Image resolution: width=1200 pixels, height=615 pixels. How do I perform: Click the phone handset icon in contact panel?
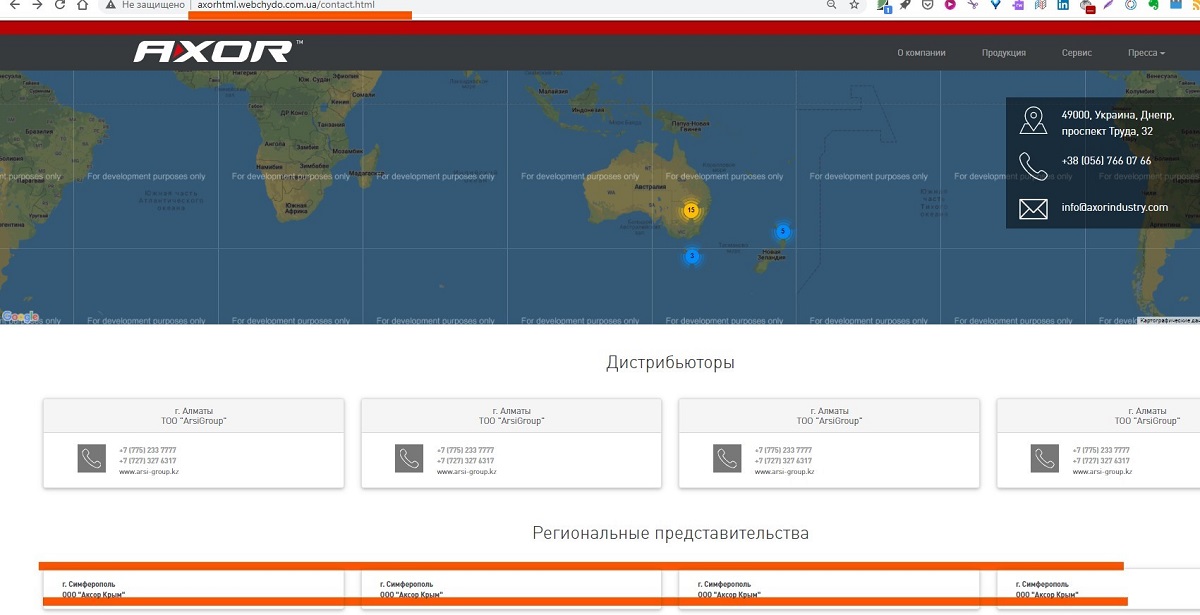(x=1033, y=165)
